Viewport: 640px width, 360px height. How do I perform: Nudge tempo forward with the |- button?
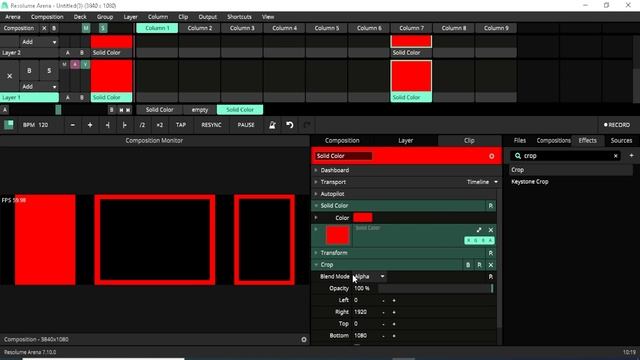tap(124, 125)
